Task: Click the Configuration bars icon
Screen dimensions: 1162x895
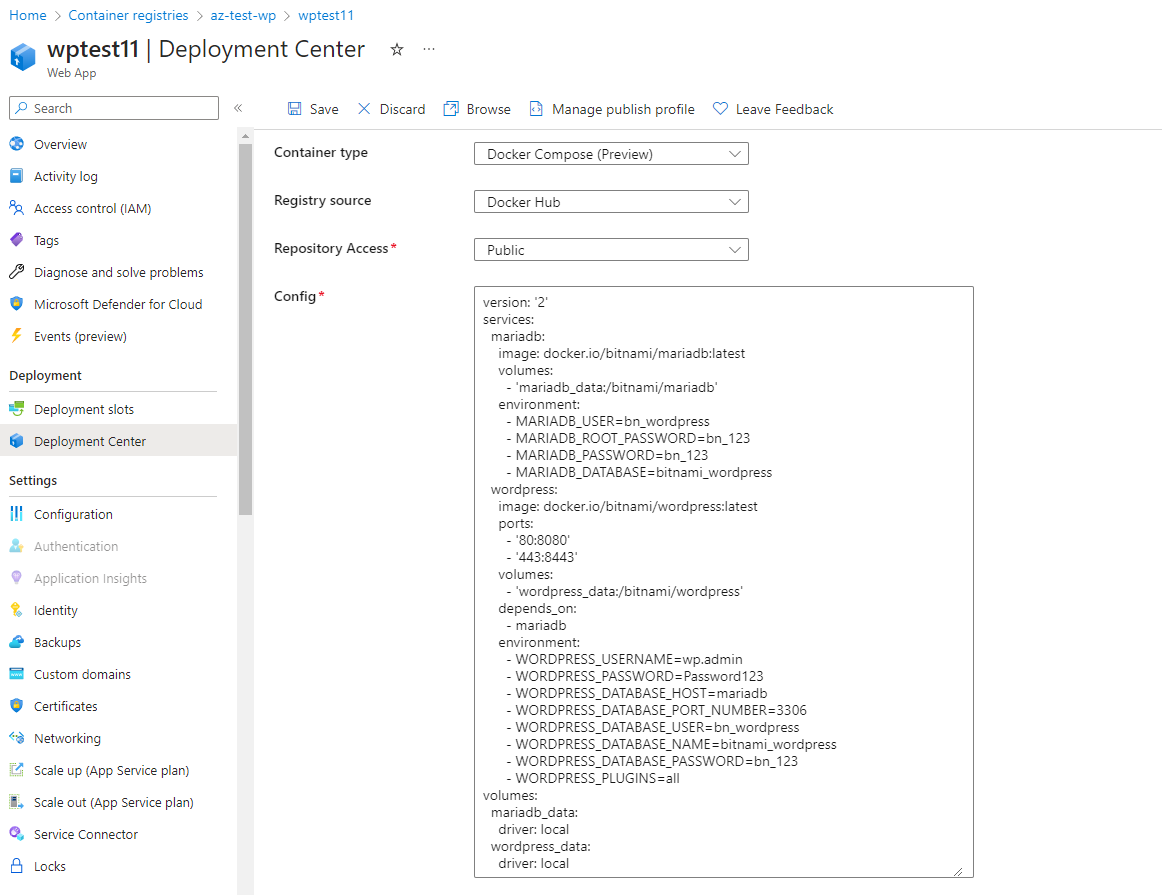Action: (x=16, y=513)
